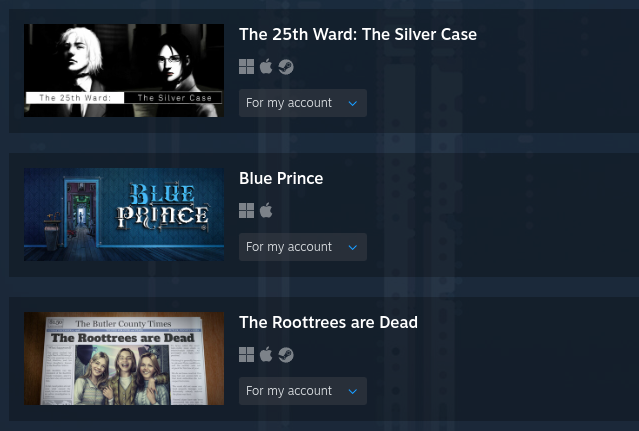Open The 25th Ward: The Silver Case title link
The image size is (639, 431).
coord(358,34)
